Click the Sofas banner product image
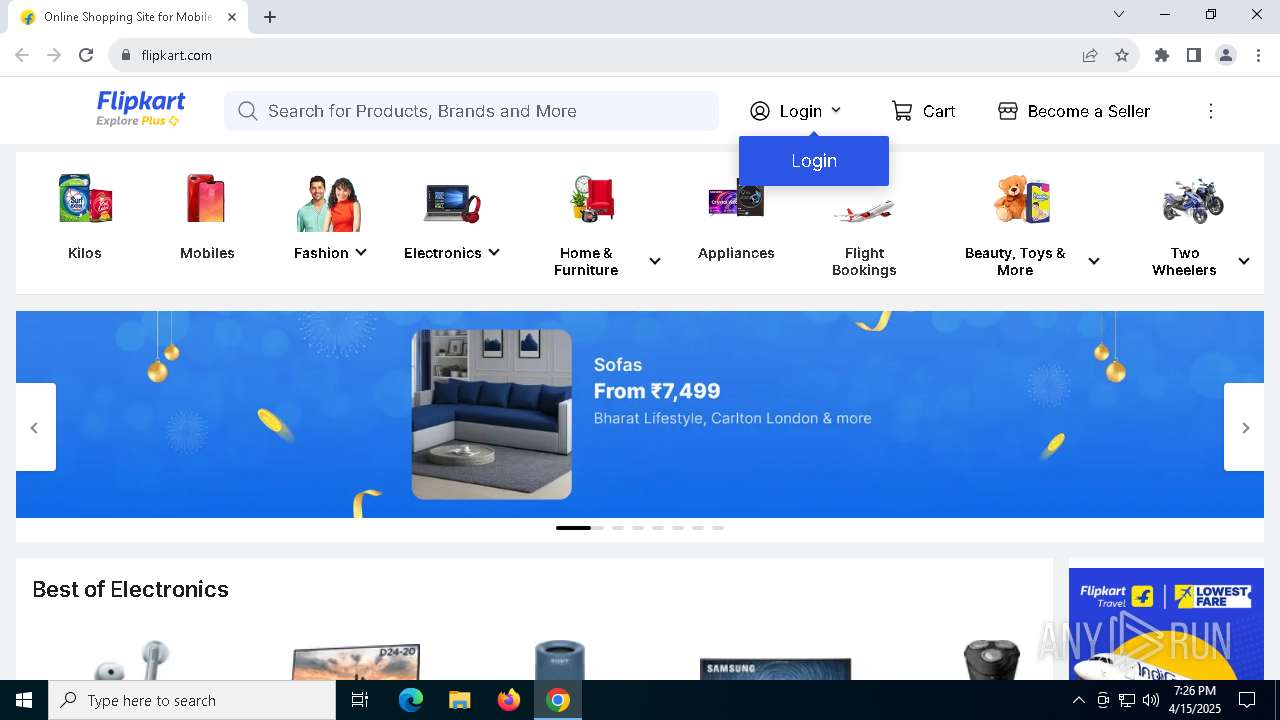Viewport: 1280px width, 720px height. coord(492,414)
